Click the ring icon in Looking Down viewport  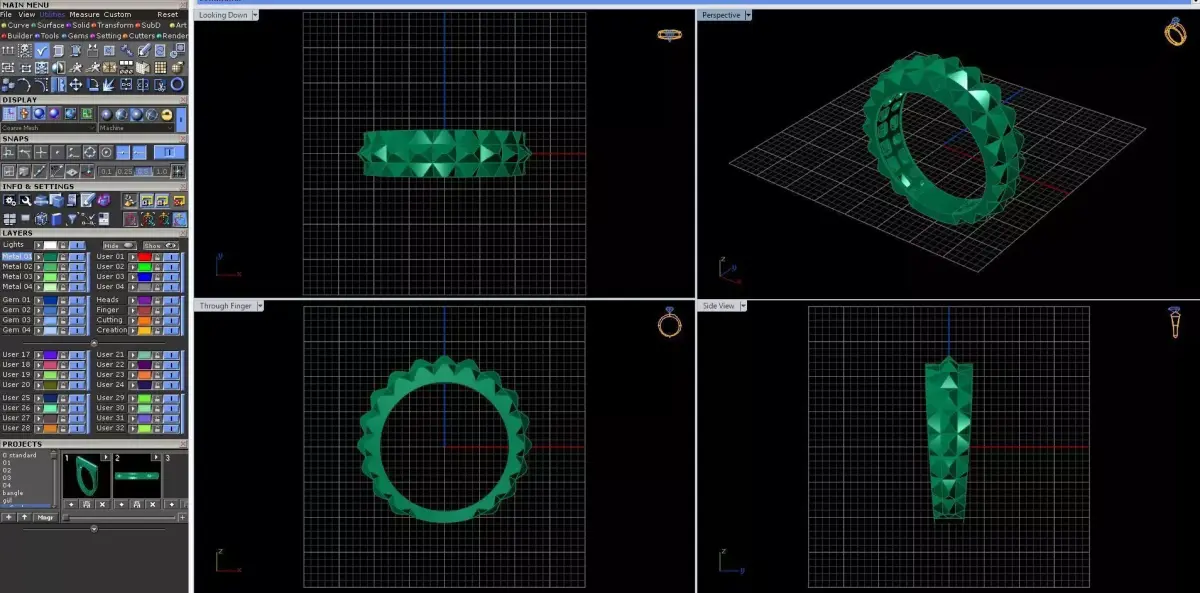pos(669,35)
